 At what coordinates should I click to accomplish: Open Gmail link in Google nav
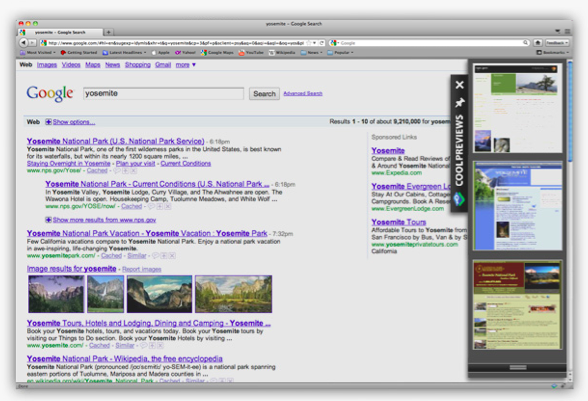coord(163,65)
